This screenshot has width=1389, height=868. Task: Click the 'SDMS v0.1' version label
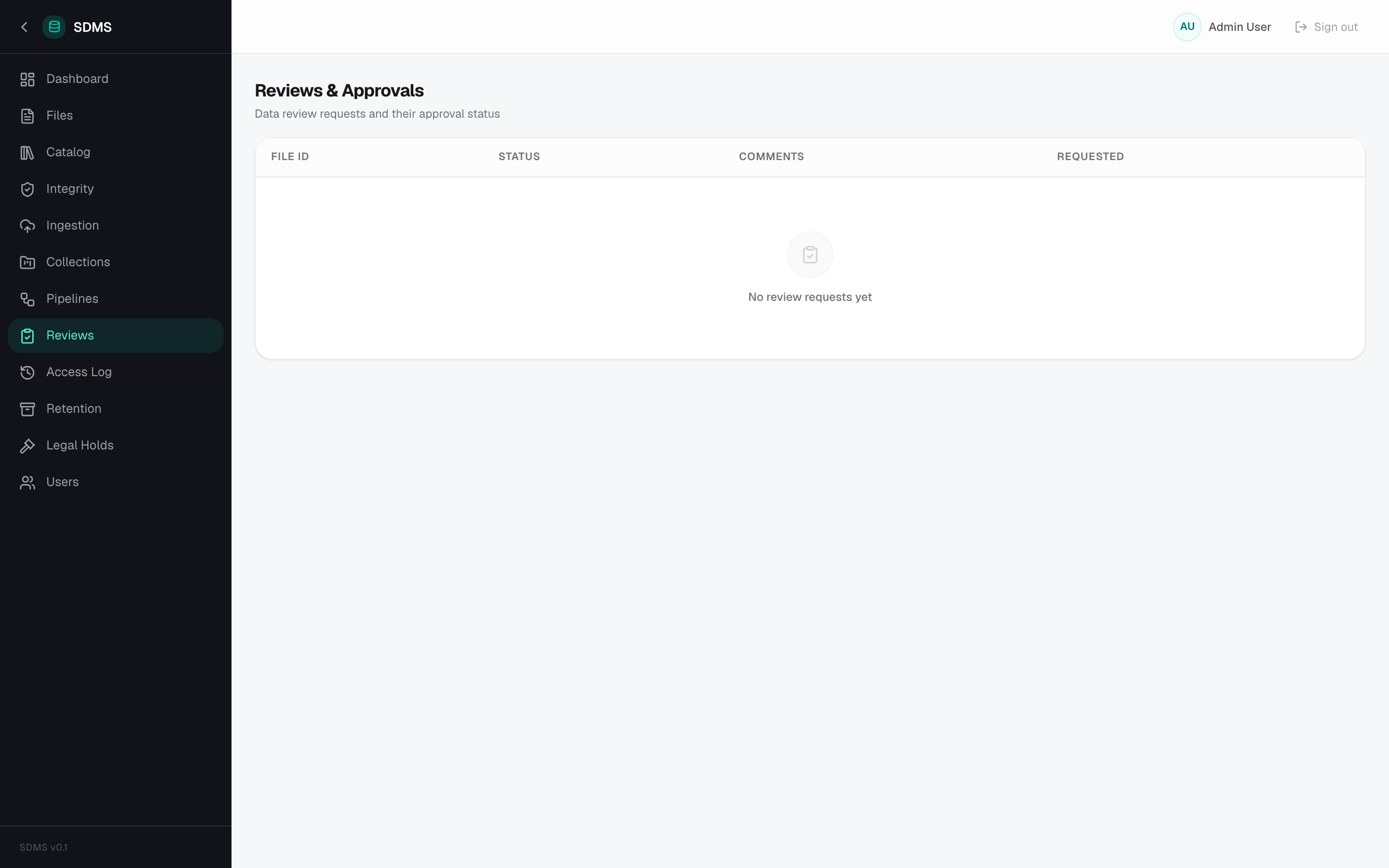pos(43,847)
